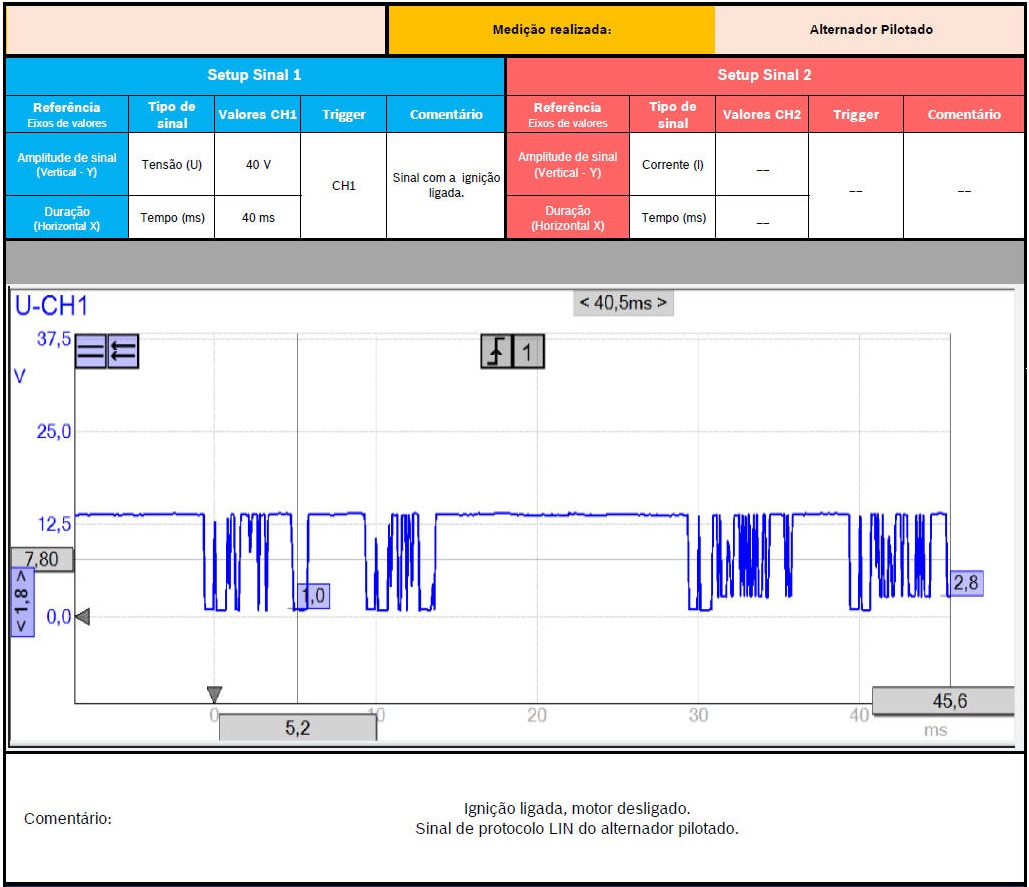Screen dimensions: 1029x887
Task: Select the Setup Sinal 1 header
Action: coord(254,75)
